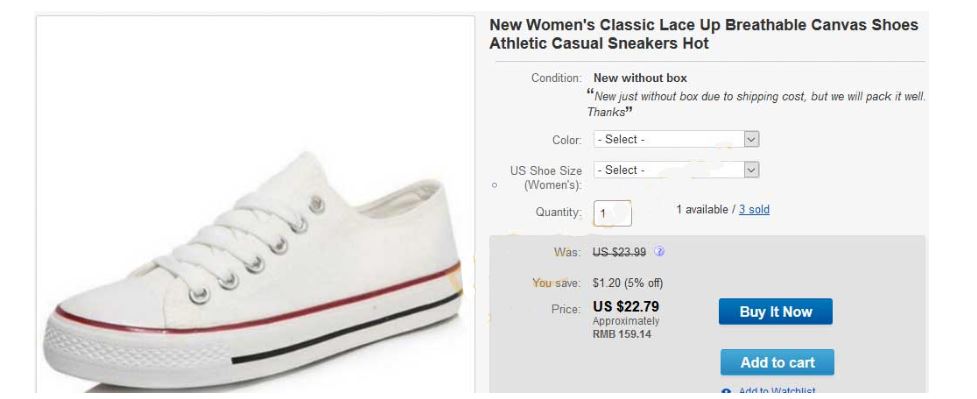Click the Buy It Now button
Image resolution: width=977 pixels, height=399 pixels.
tap(776, 312)
